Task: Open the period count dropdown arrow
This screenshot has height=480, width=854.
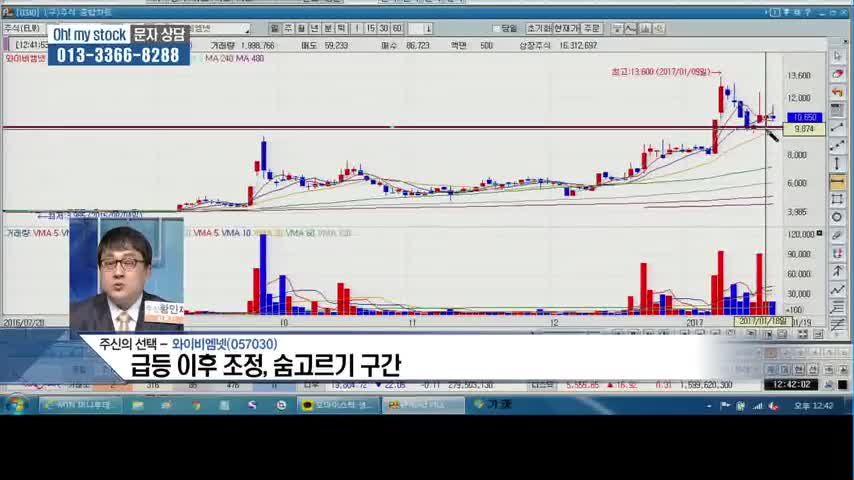Action: pyautogui.click(x=427, y=29)
